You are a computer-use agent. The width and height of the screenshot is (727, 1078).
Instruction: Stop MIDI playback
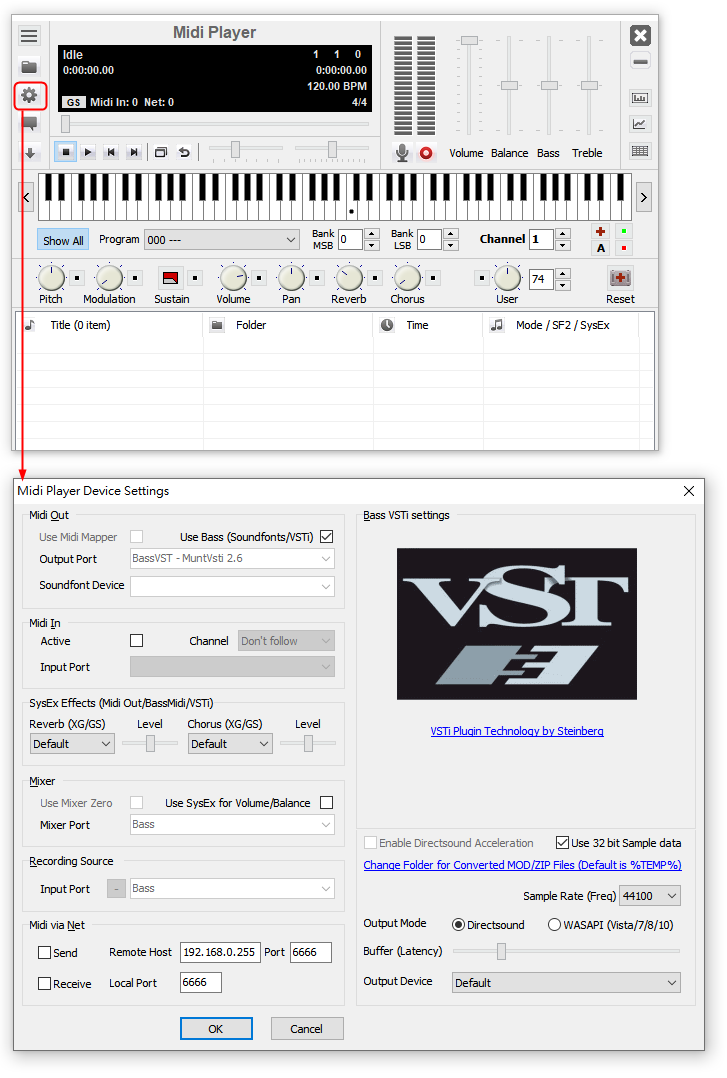pyautogui.click(x=65, y=152)
